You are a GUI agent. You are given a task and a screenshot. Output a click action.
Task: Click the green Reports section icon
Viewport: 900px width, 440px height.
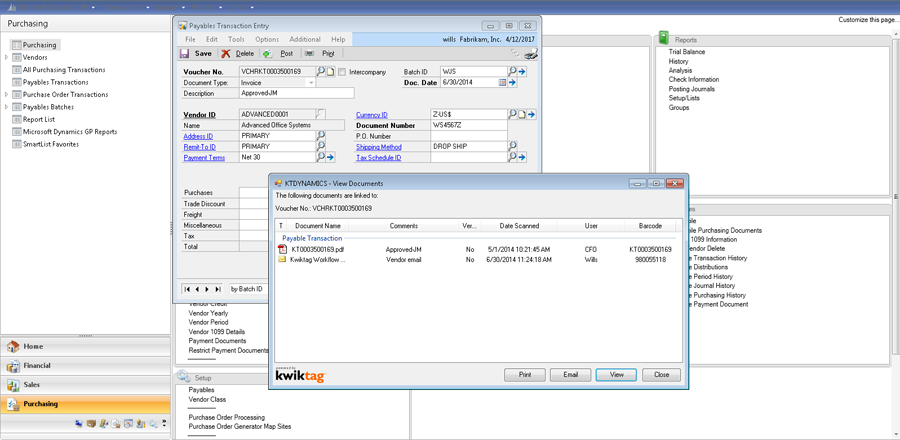click(664, 38)
